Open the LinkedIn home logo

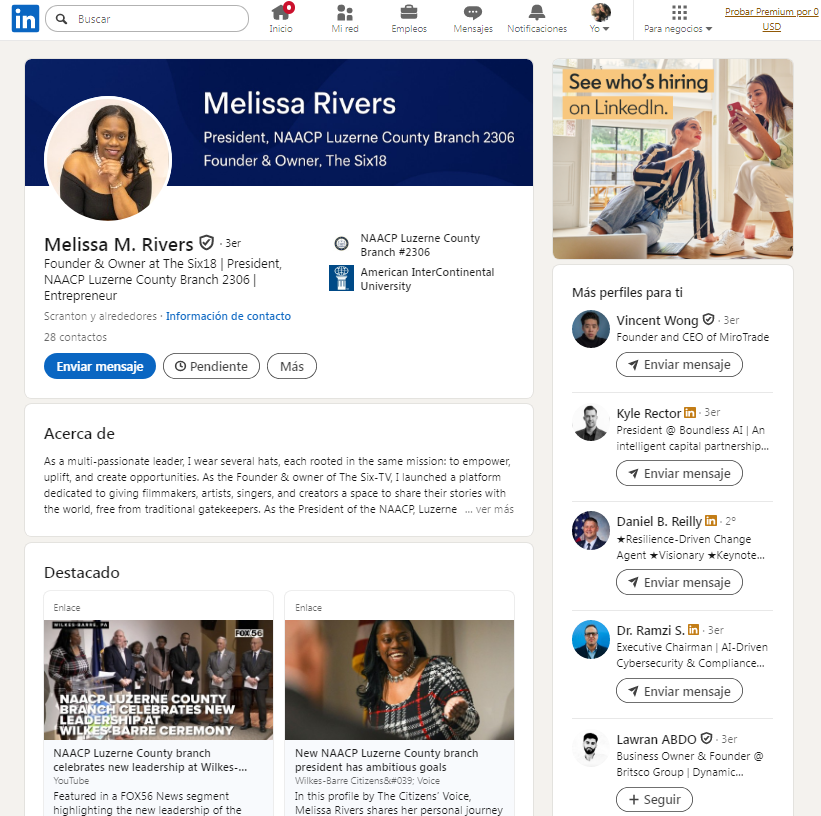tap(25, 18)
